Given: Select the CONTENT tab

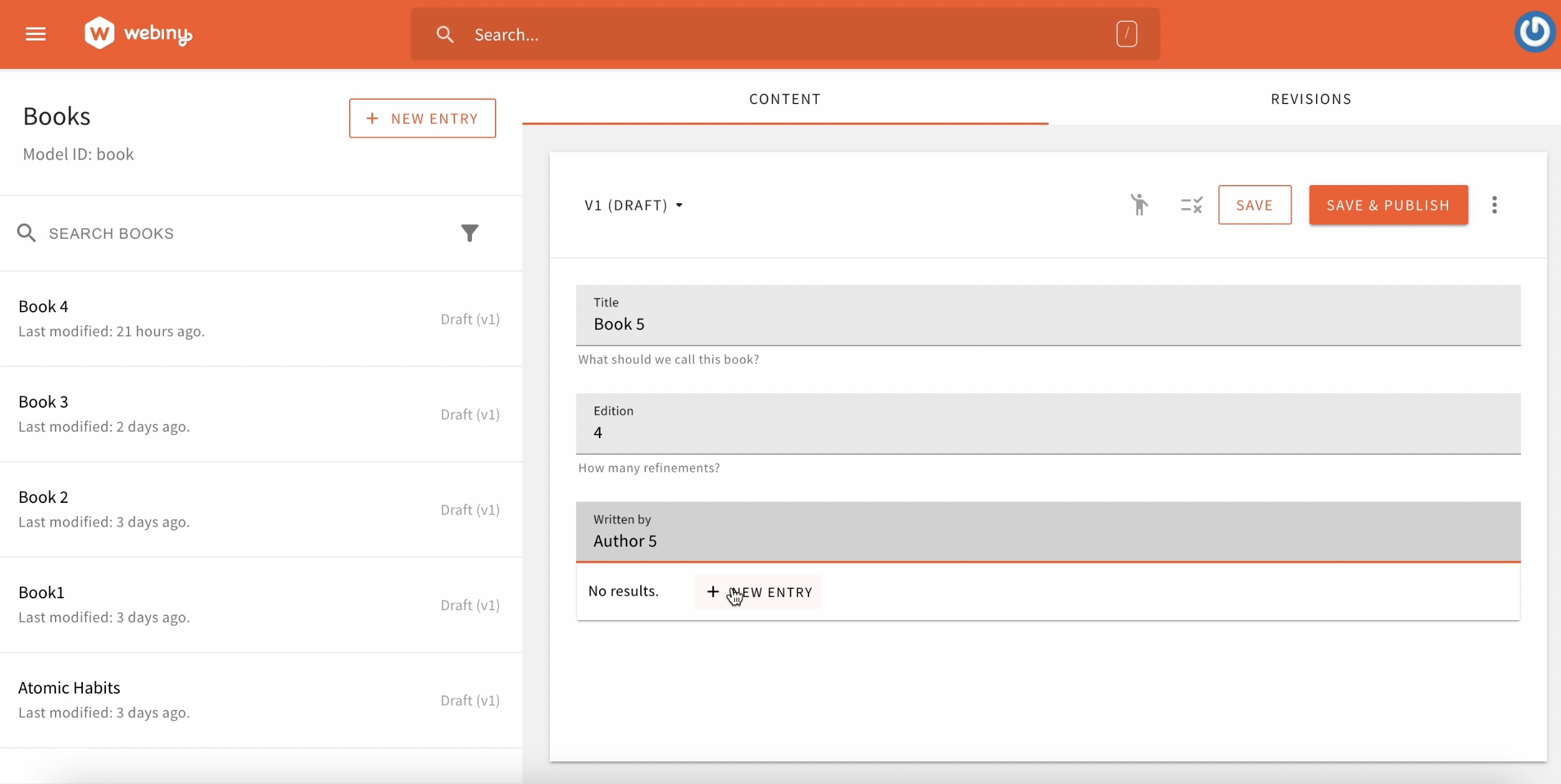Looking at the screenshot, I should click(784, 98).
